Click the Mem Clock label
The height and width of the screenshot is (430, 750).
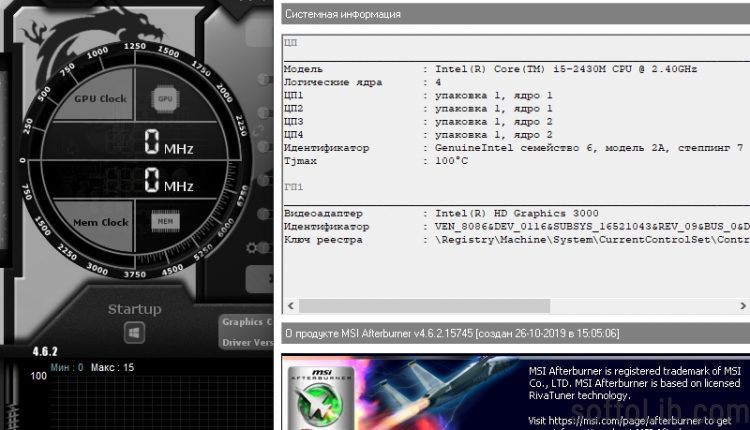100,222
